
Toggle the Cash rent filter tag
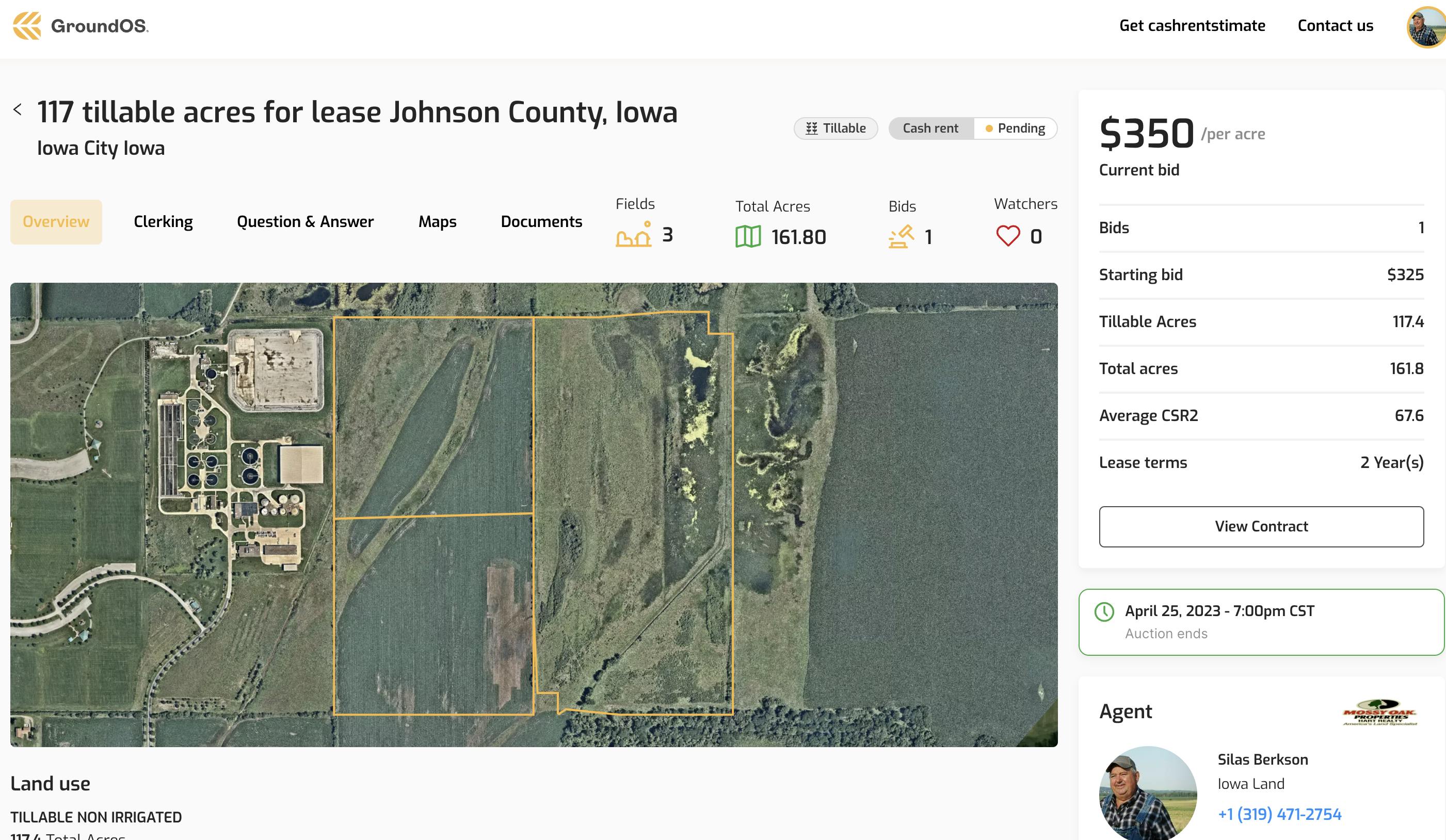click(929, 127)
